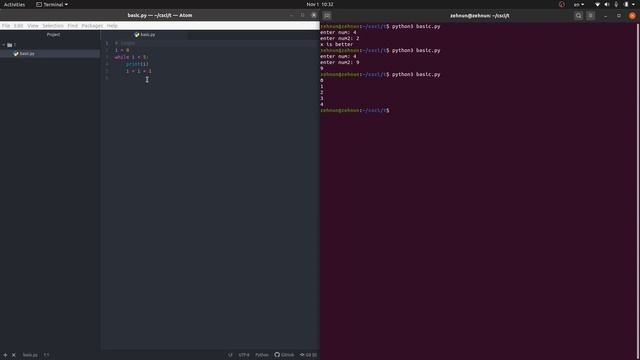Viewport: 640px width, 360px height.
Task: Click the circular indicator icon in top bar
Action: coord(562,4)
